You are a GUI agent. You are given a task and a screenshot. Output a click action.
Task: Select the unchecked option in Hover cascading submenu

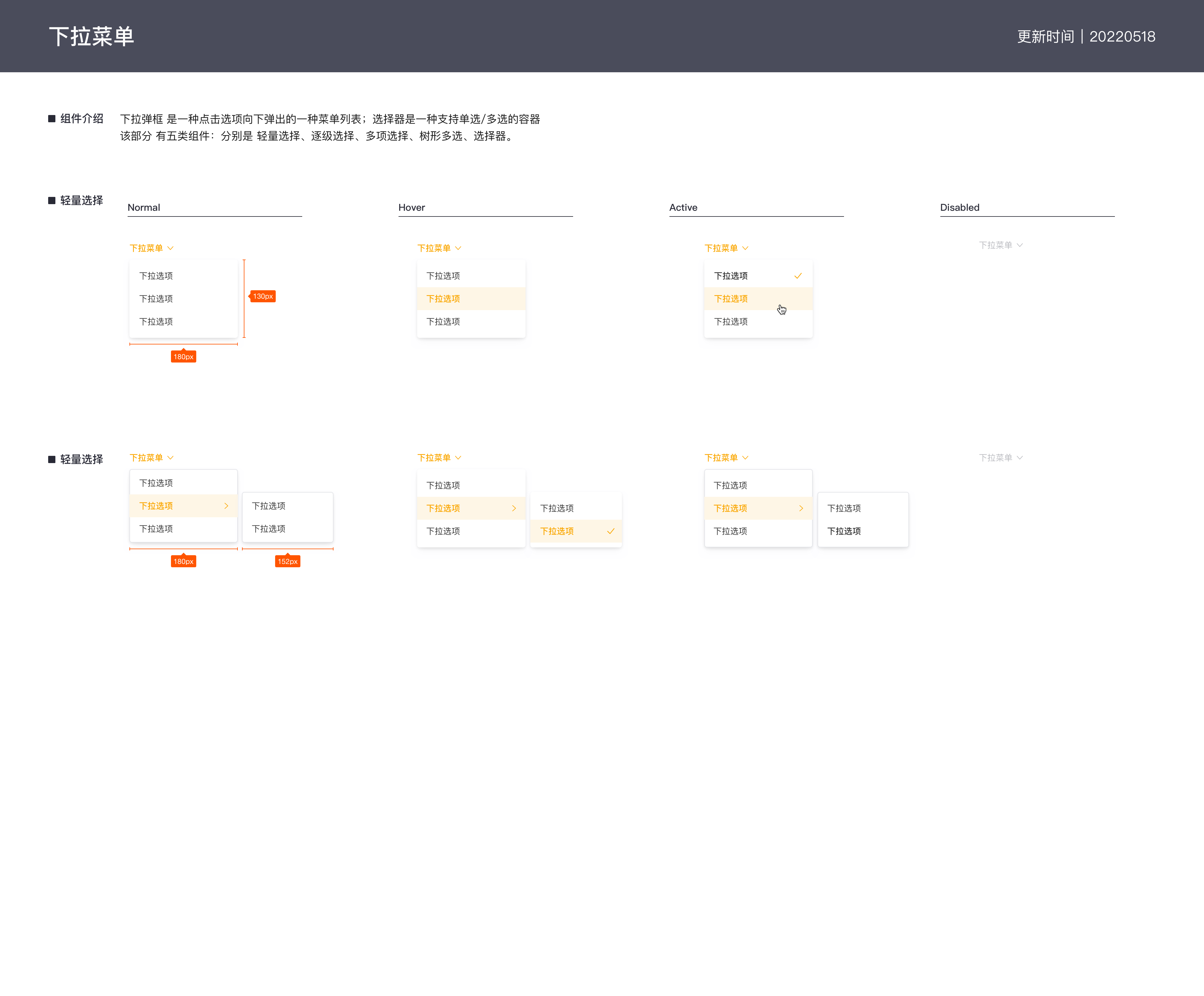576,508
